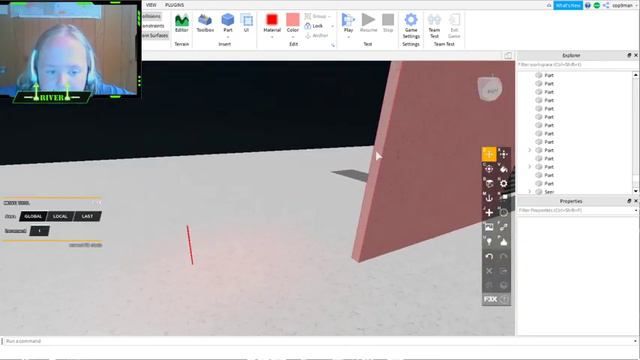
Task: Open the VIEW ribbon tab
Action: coord(151,5)
